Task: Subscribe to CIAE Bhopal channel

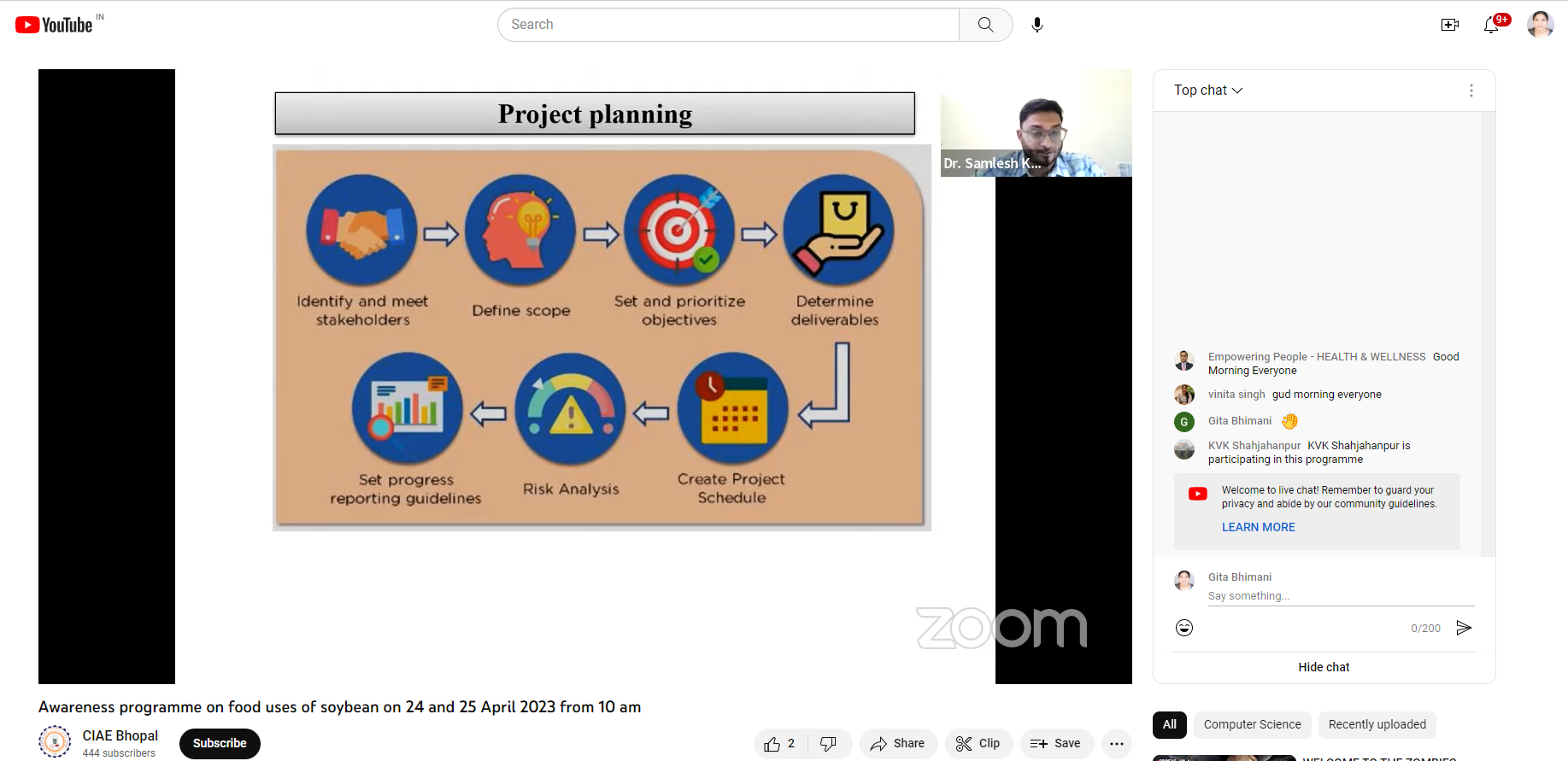Action: [x=220, y=744]
